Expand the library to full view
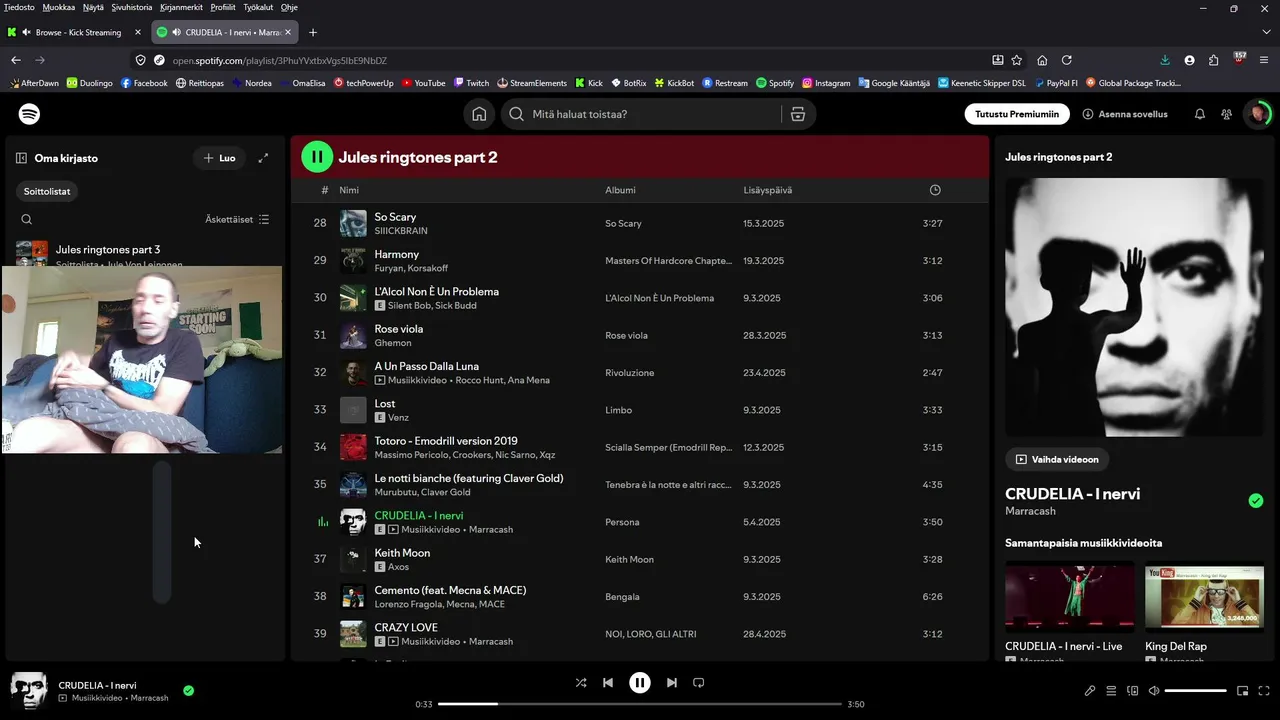Viewport: 1280px width, 720px height. point(263,158)
